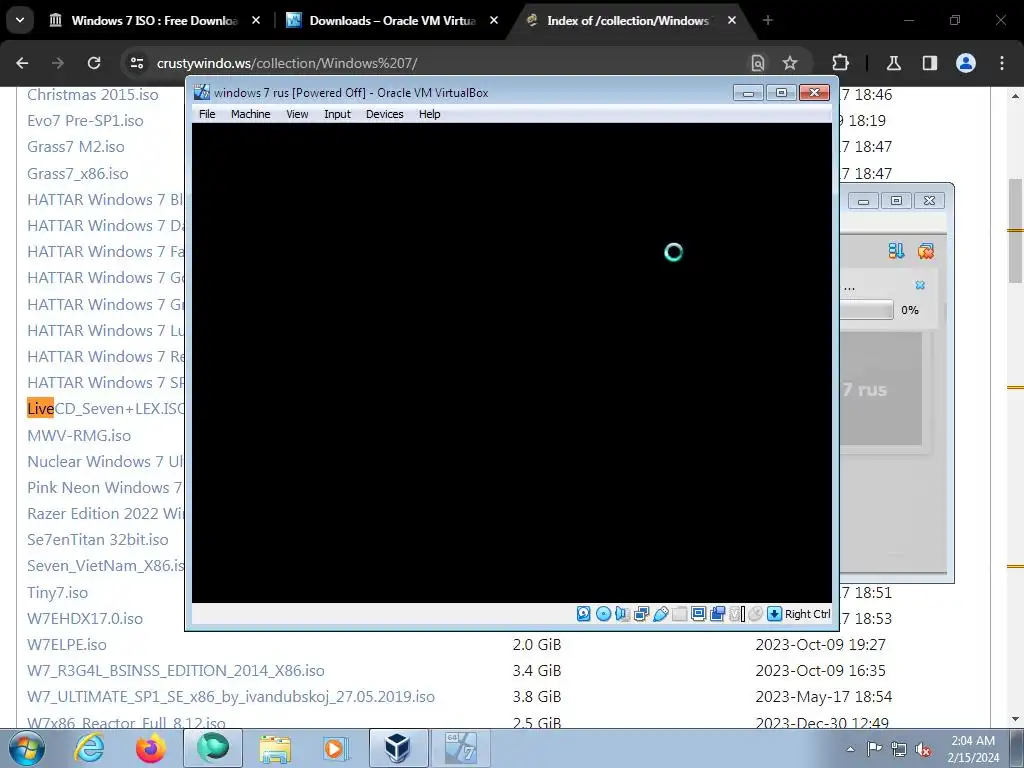
Task: Open Chrome three-dot menu
Action: [1002, 63]
